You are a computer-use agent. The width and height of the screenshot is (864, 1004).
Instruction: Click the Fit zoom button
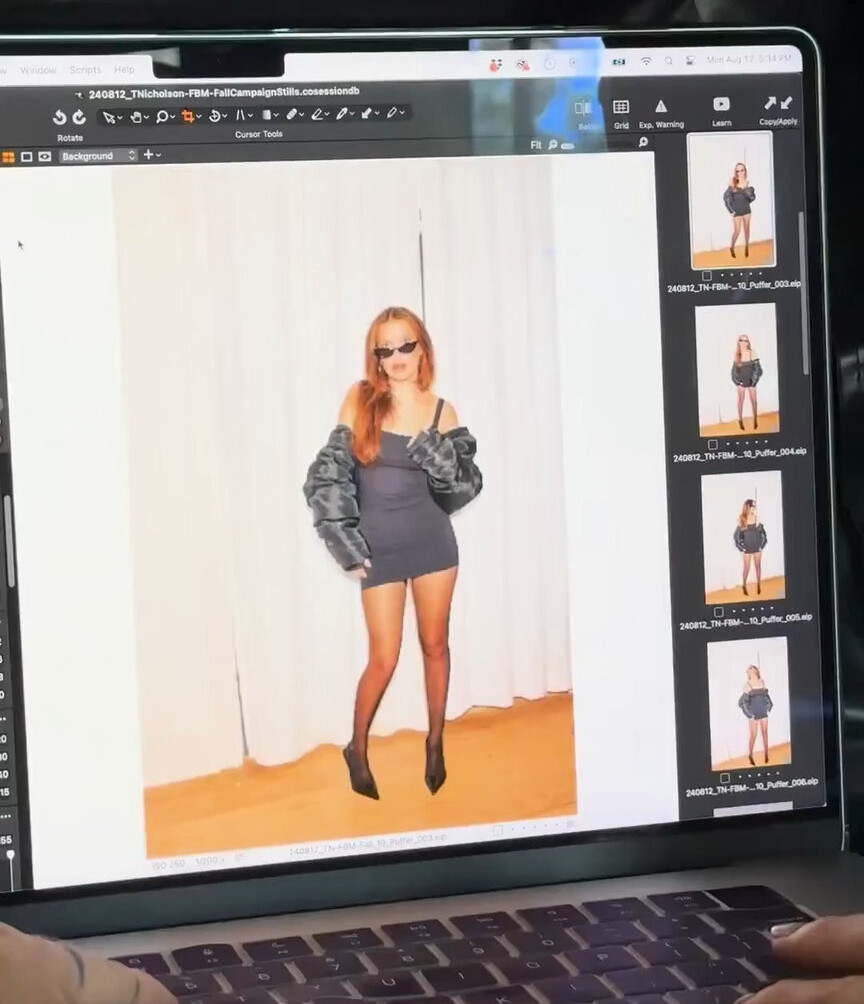(535, 145)
